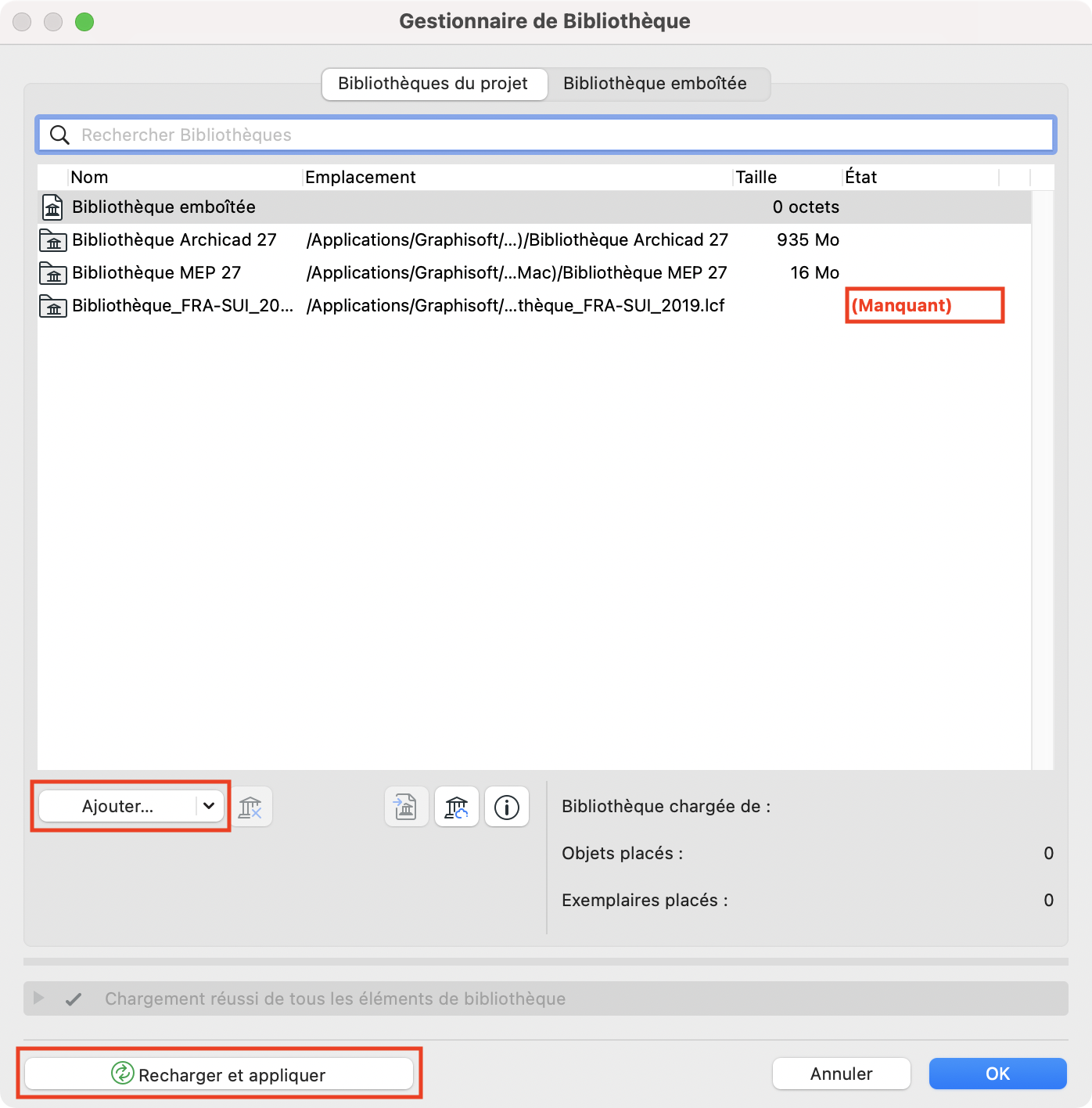Click the embedded library file icon
The width and height of the screenshot is (1092, 1108).
[52, 207]
